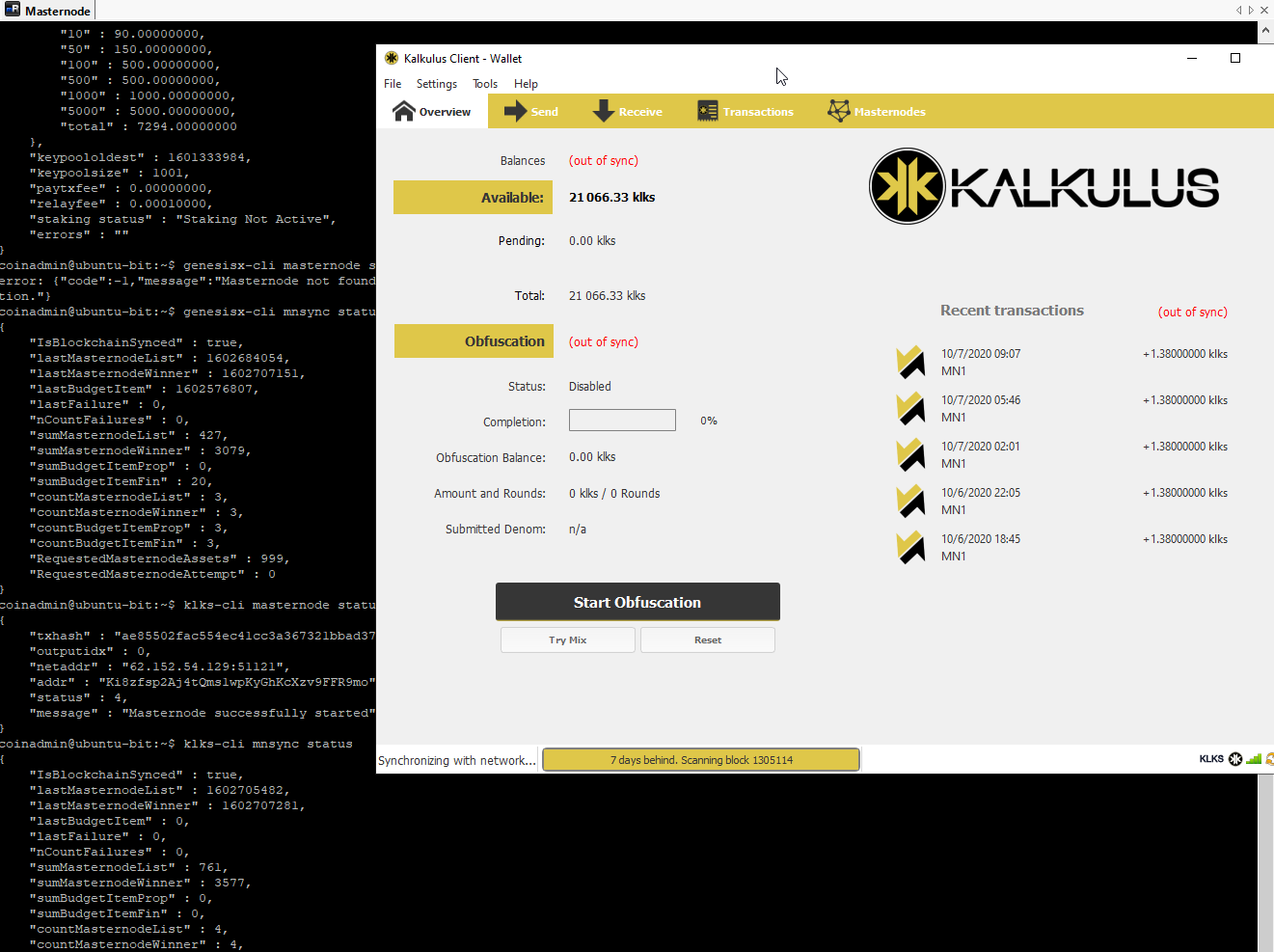Image resolution: width=1274 pixels, height=952 pixels.
Task: Click the yellow Obfuscation heading box
Action: coord(474,341)
